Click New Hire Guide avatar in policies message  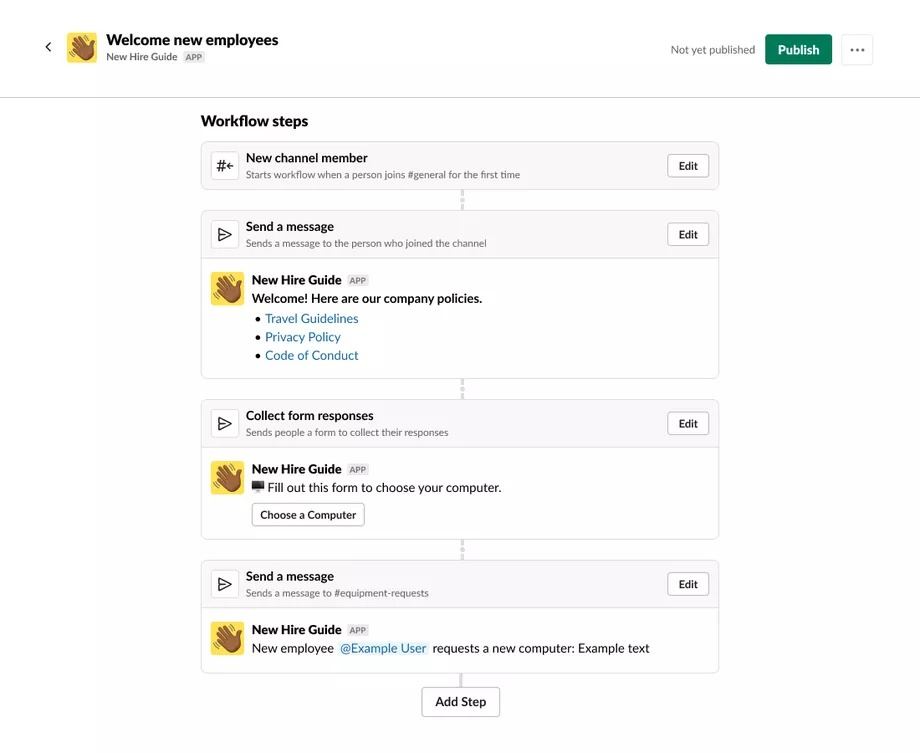pos(228,289)
